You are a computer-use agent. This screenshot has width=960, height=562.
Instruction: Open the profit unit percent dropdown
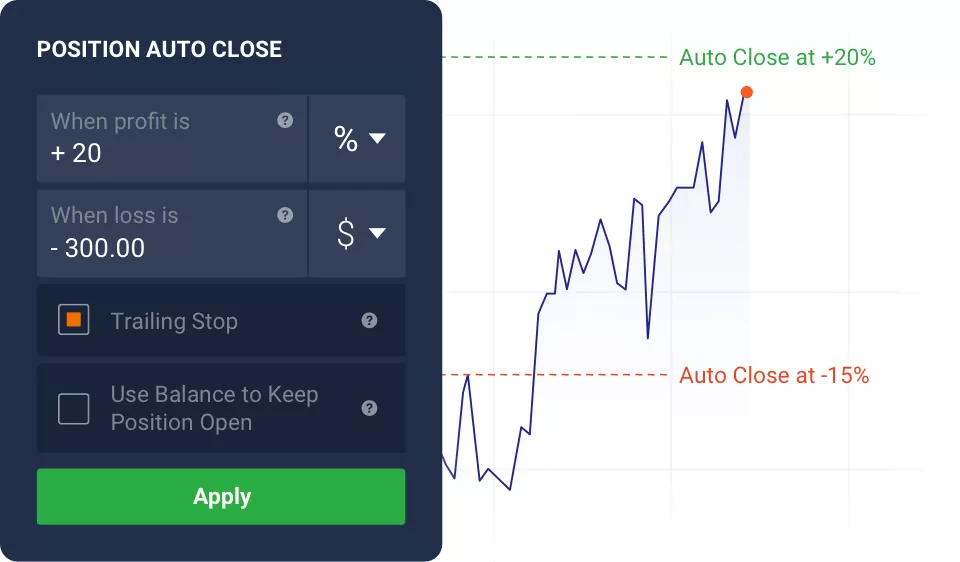tap(357, 139)
